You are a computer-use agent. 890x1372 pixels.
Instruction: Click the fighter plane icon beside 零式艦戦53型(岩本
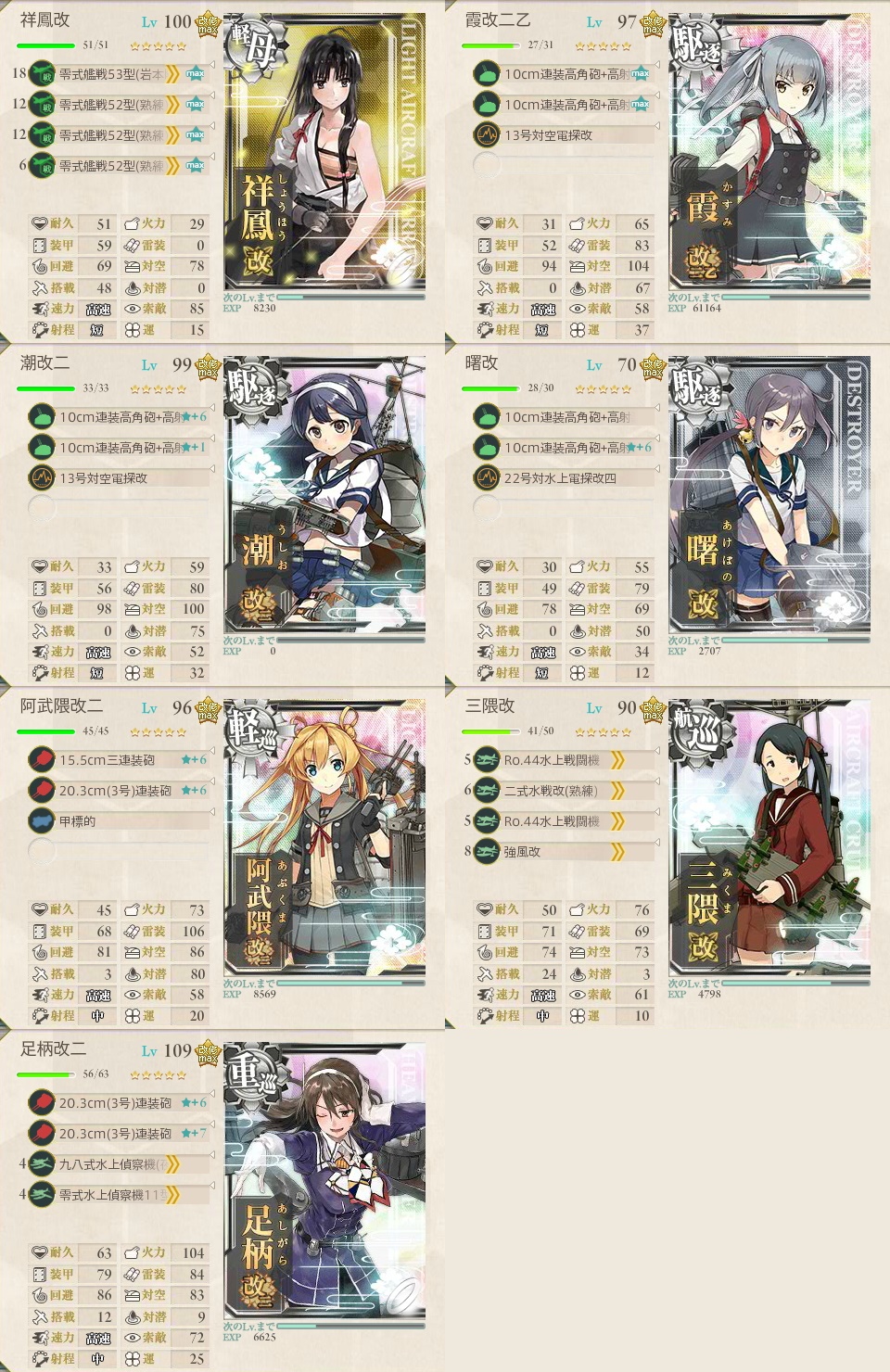click(x=42, y=73)
